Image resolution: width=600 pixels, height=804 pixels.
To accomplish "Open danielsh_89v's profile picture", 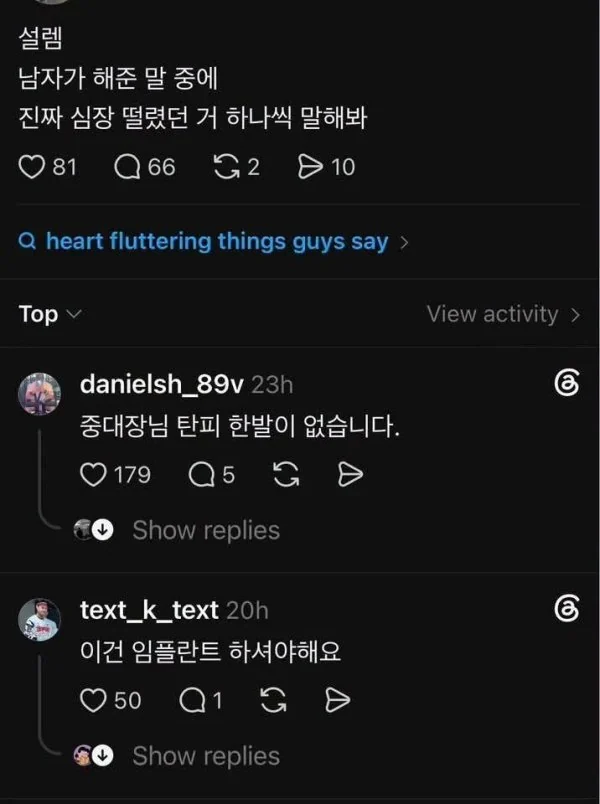I will (x=39, y=394).
